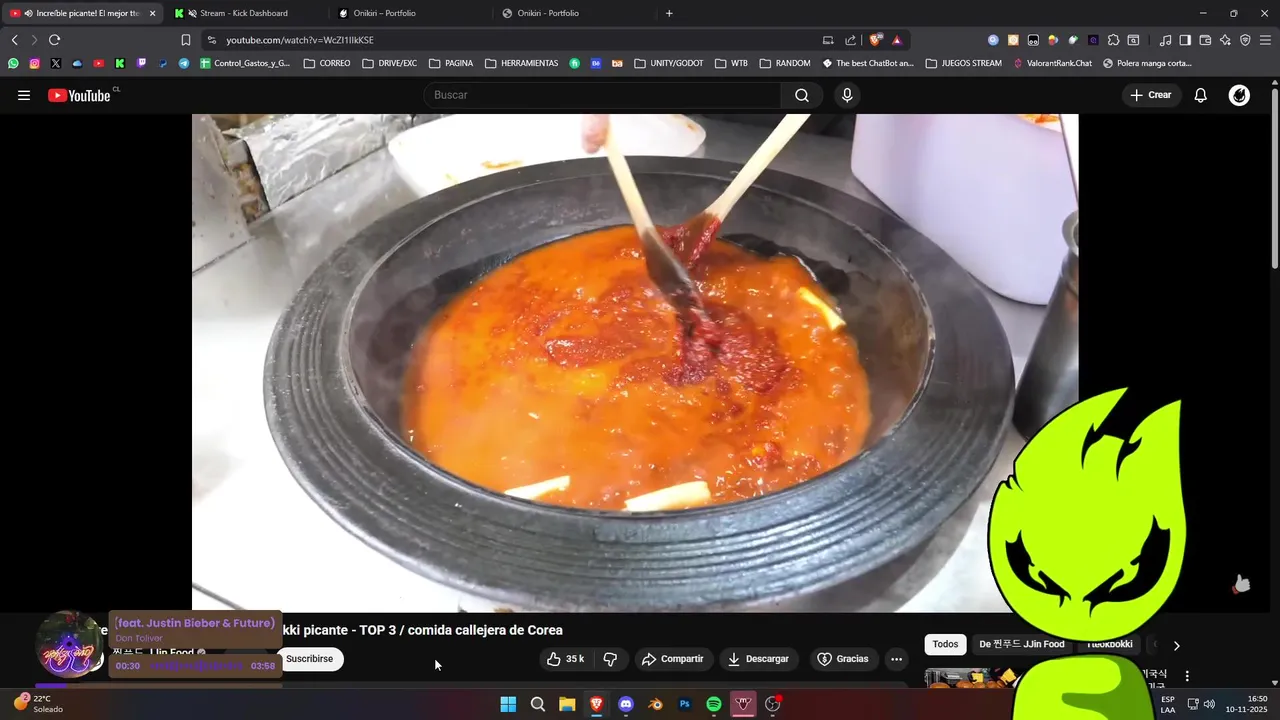
Task: Toggle the browser sidebar panel
Action: pyautogui.click(x=1185, y=40)
